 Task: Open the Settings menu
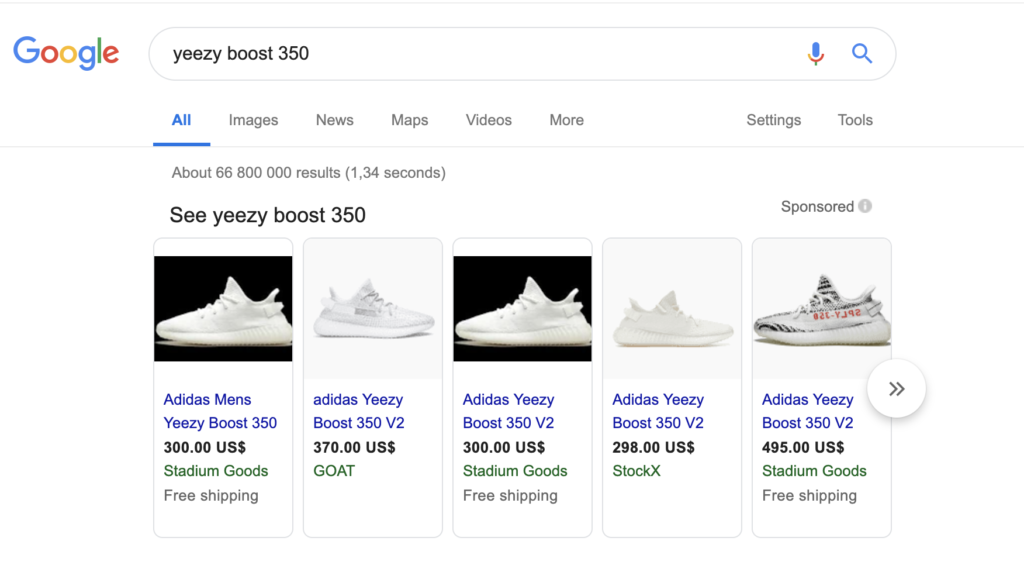tap(773, 120)
